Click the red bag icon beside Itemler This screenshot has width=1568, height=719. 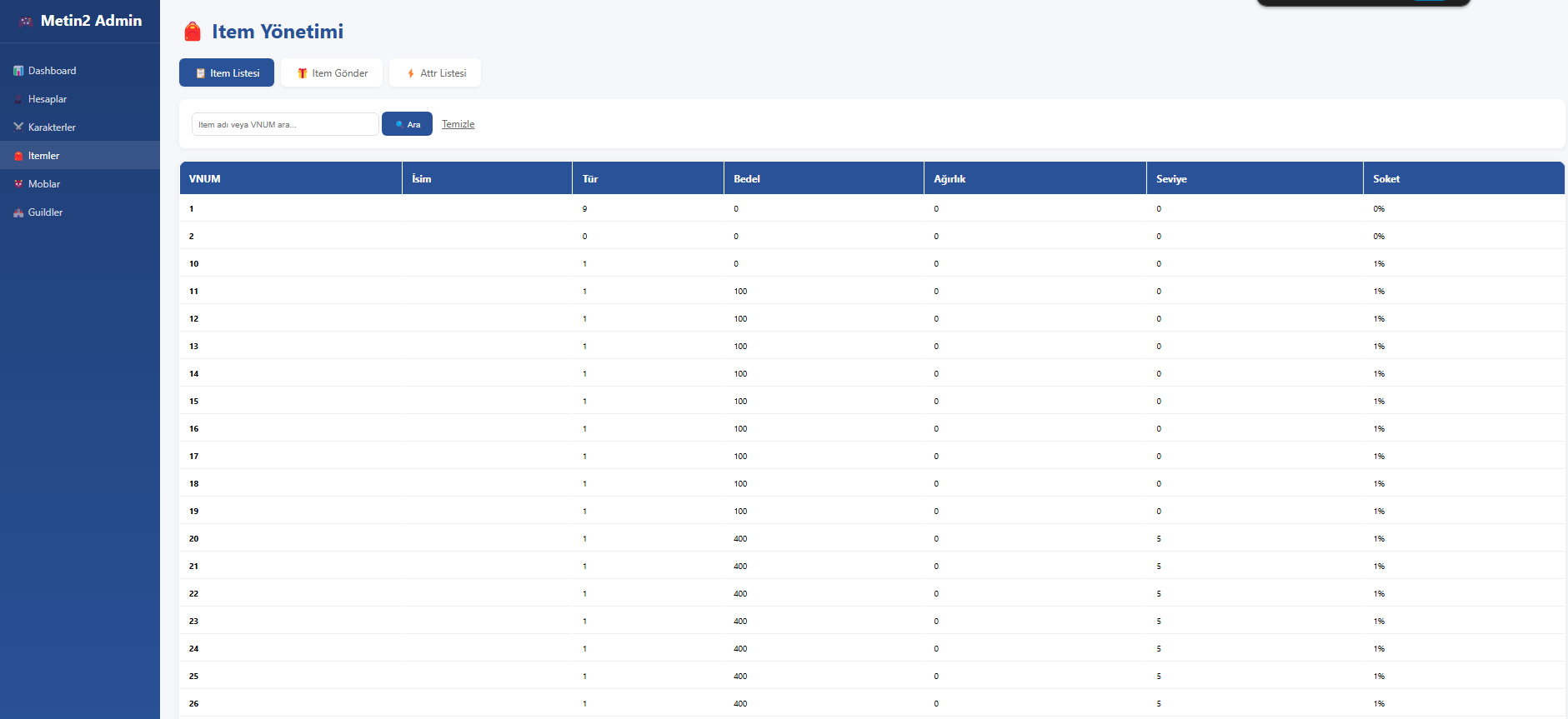coord(18,156)
